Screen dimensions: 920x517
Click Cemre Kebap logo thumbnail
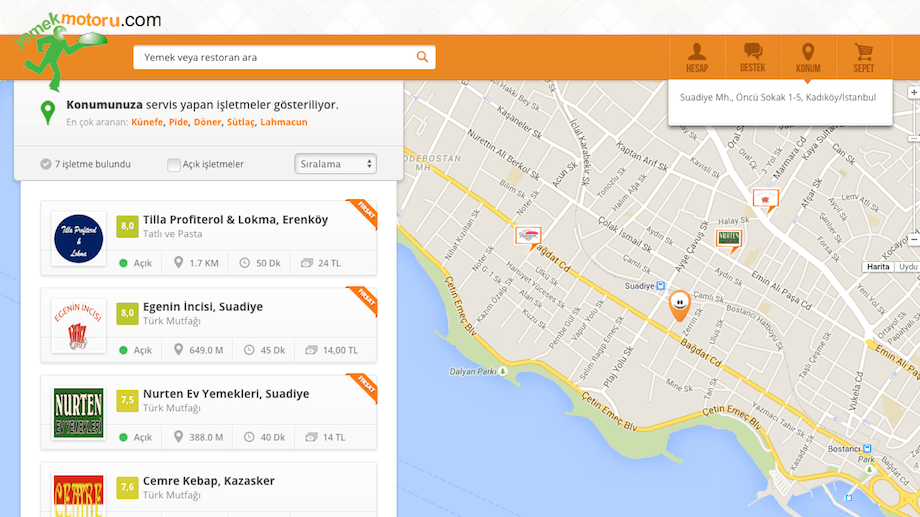click(79, 496)
